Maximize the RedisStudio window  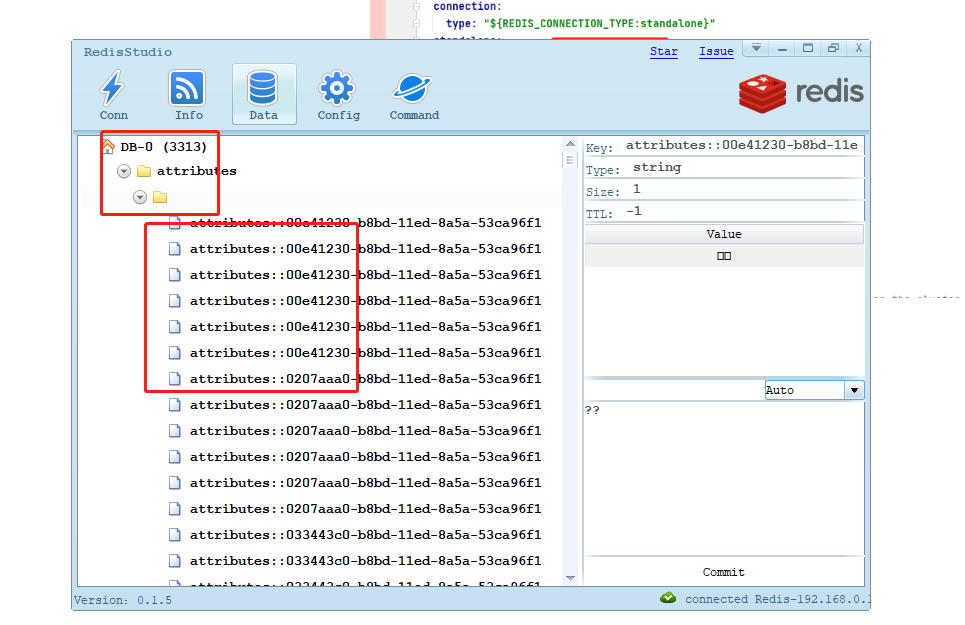click(x=808, y=48)
